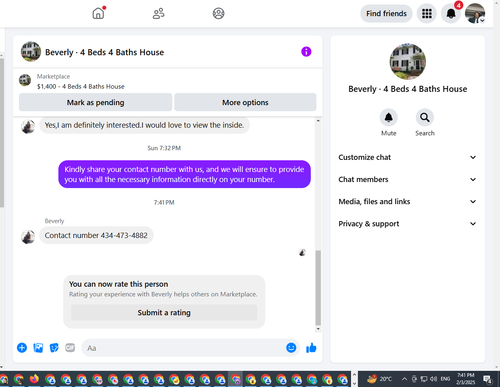Screen dimensions: 500x387
Task: Click the purple 'Kindly share your contact number' message
Action: coord(184,174)
